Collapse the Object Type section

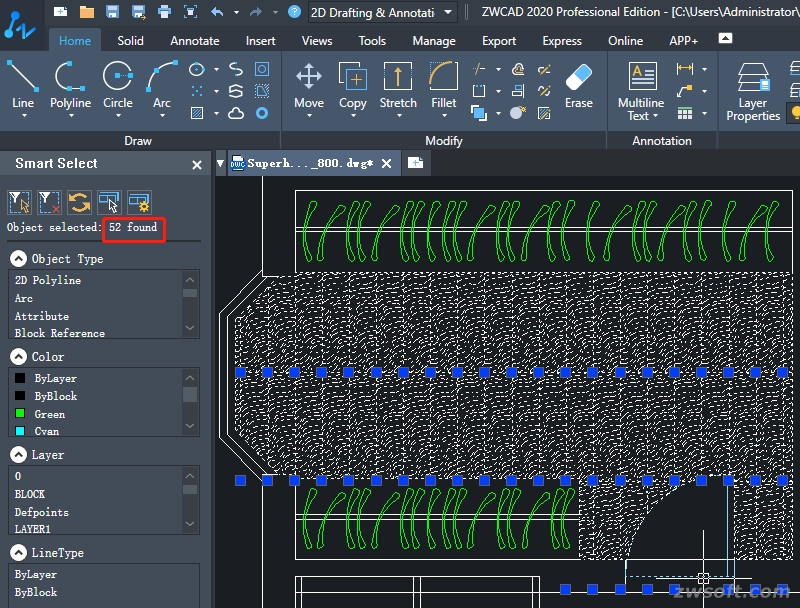(x=19, y=258)
